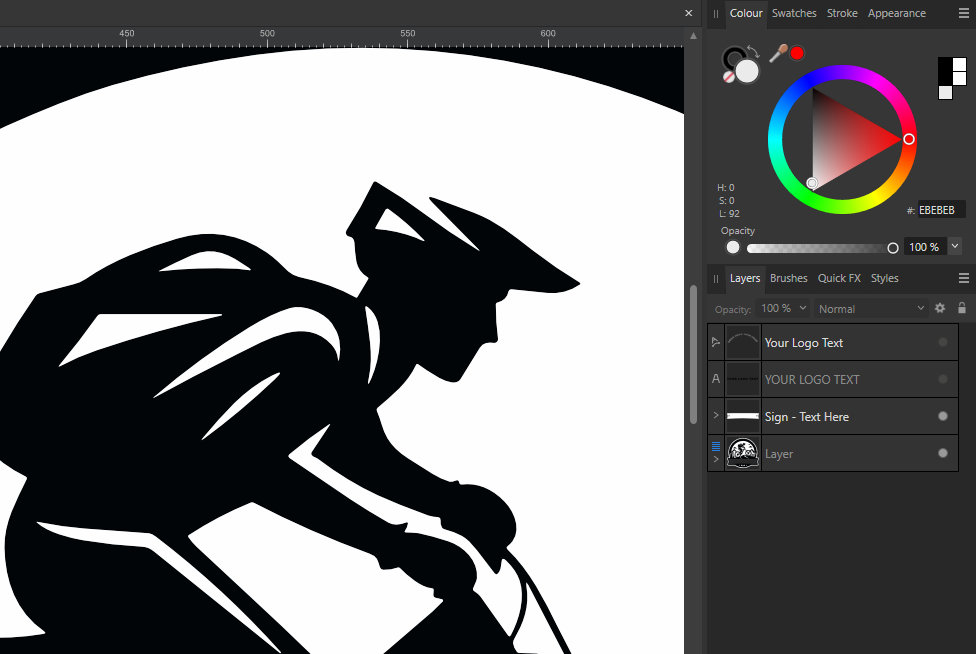Hide the layer named Layer

[943, 452]
